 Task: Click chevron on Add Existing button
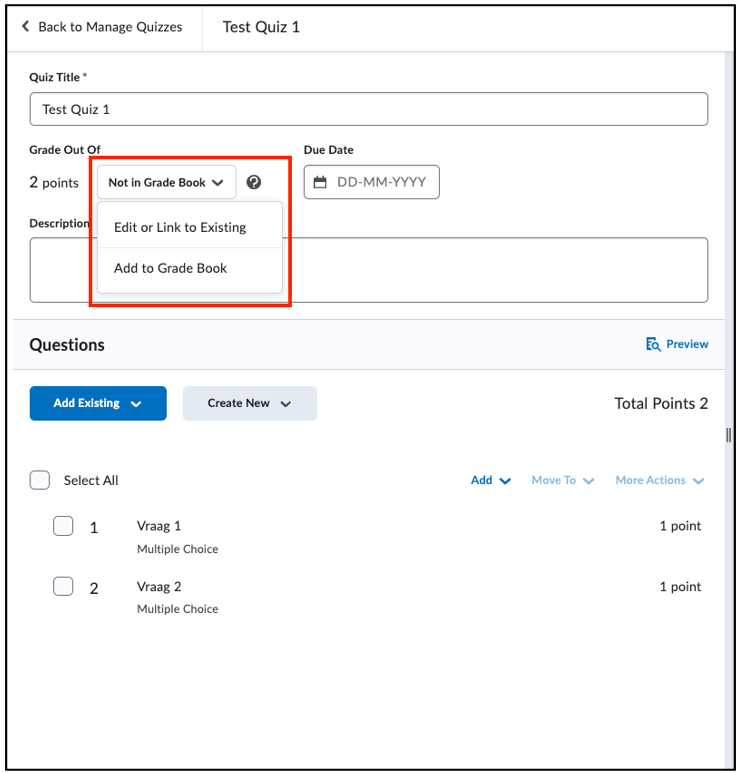tap(136, 404)
